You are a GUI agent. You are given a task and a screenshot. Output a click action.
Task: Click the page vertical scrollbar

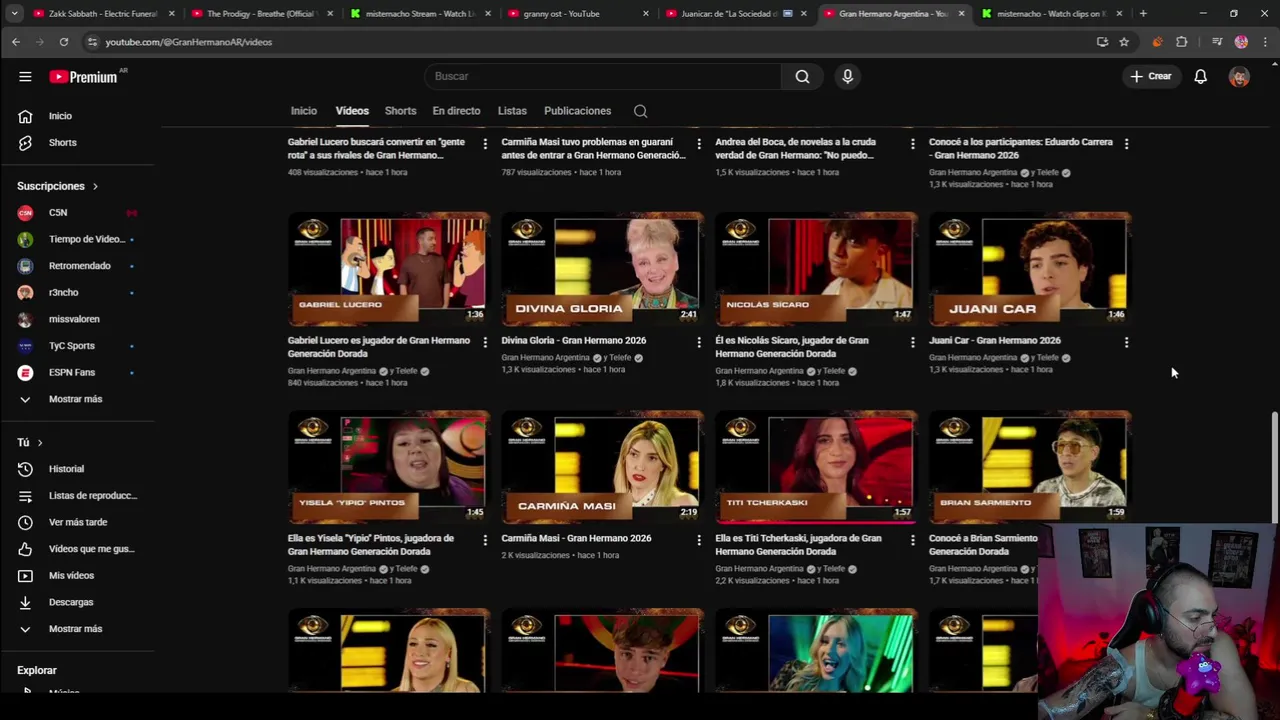click(x=1274, y=466)
